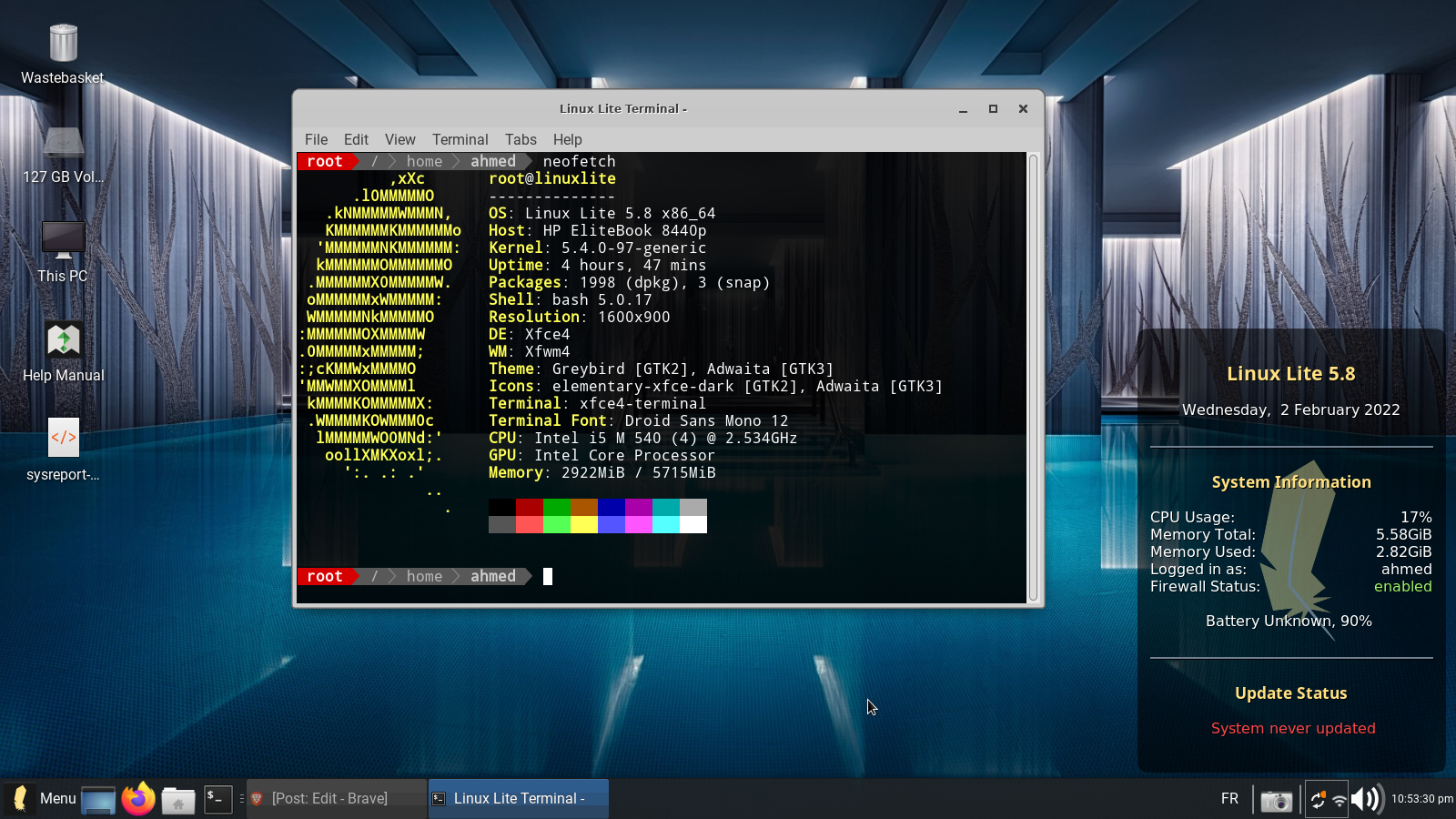Image resolution: width=1456 pixels, height=819 pixels.
Task: Click the 'Terminal Font: Droid Sans Mono 12' line
Action: (638, 420)
